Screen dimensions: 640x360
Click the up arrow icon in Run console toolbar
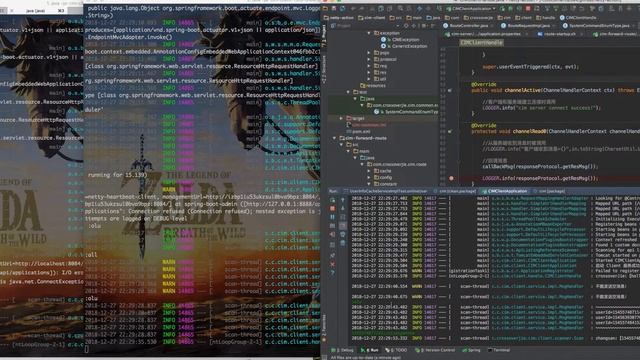(342, 200)
